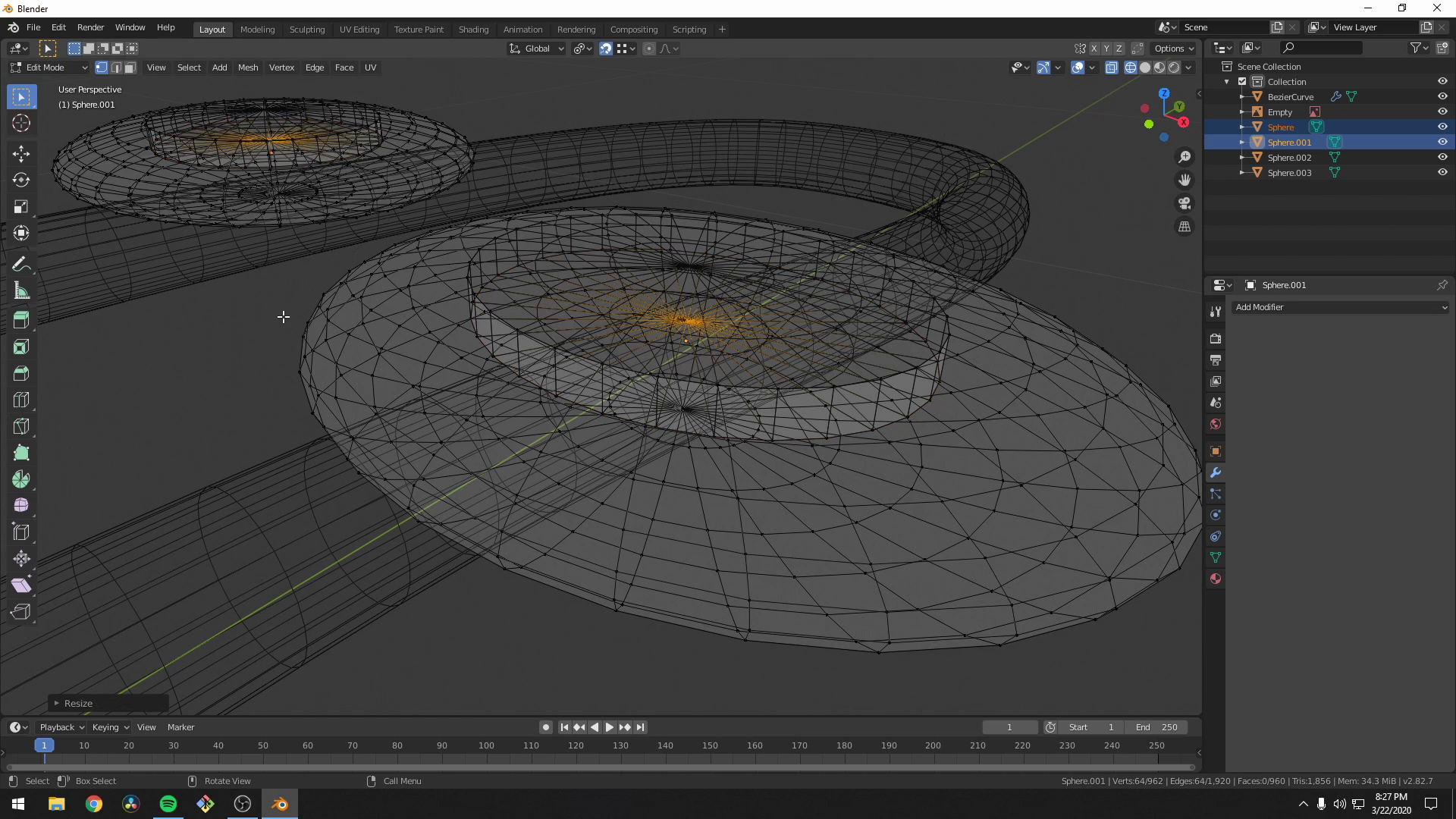The width and height of the screenshot is (1456, 819).
Task: Click frame 120 on the timeline
Action: [x=576, y=745]
